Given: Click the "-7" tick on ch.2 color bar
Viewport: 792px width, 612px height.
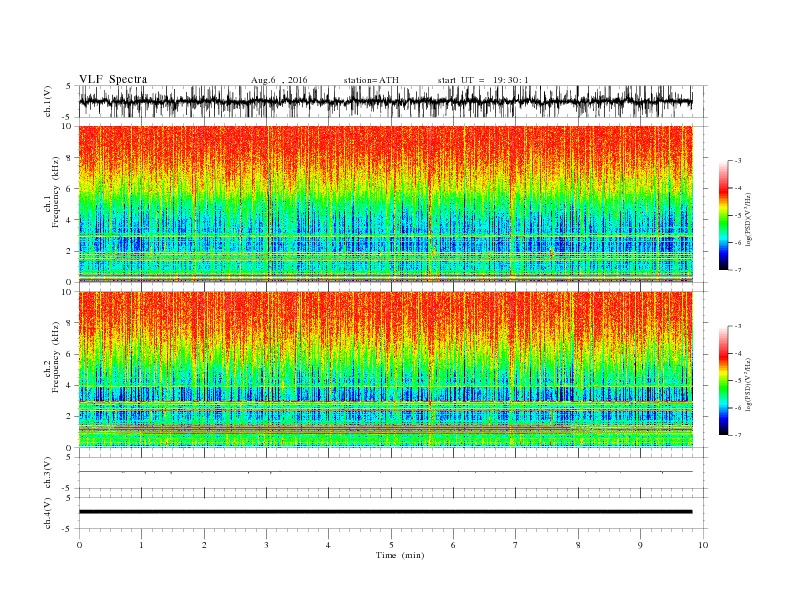Looking at the screenshot, I should pos(738,435).
